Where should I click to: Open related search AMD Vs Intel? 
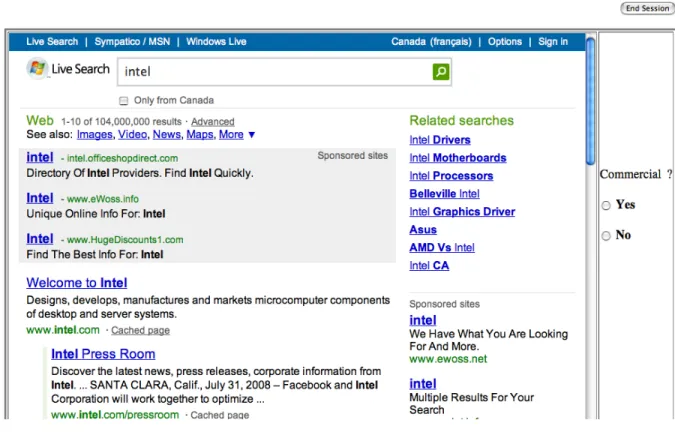(x=442, y=248)
